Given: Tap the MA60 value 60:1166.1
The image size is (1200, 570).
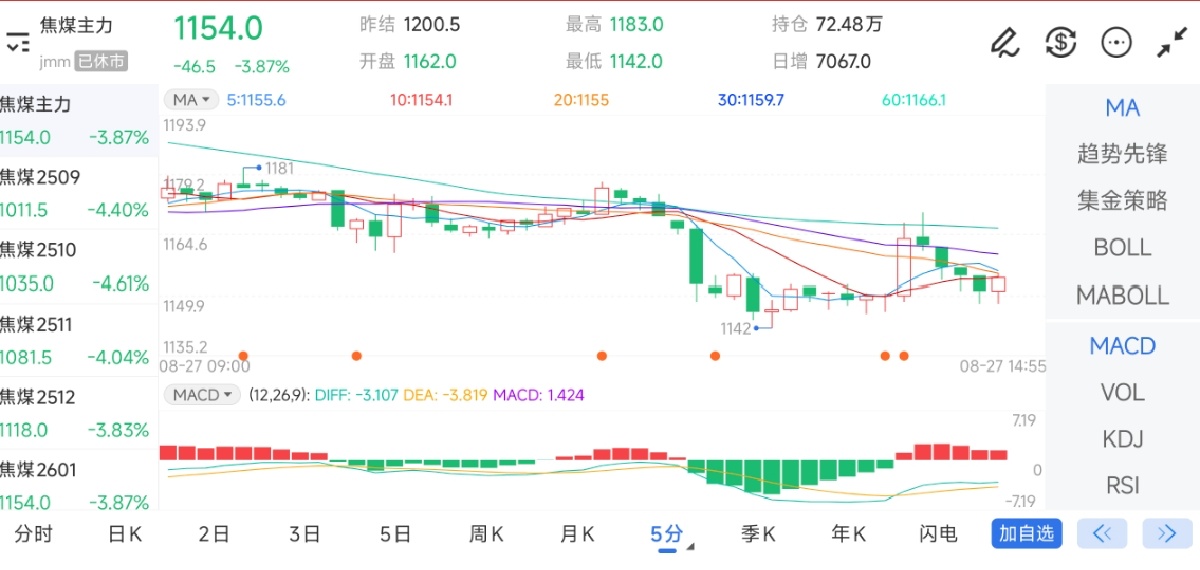Looking at the screenshot, I should pos(914,100).
